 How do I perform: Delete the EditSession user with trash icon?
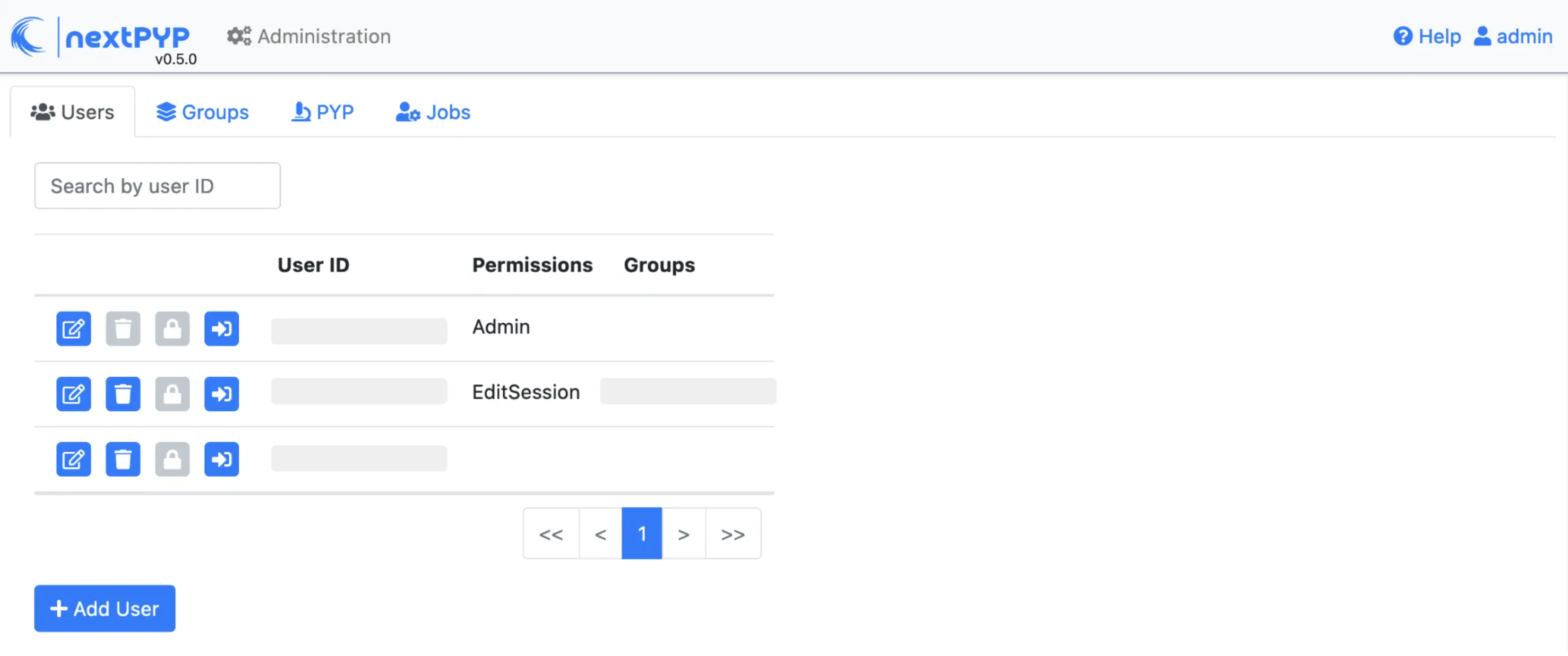click(123, 394)
